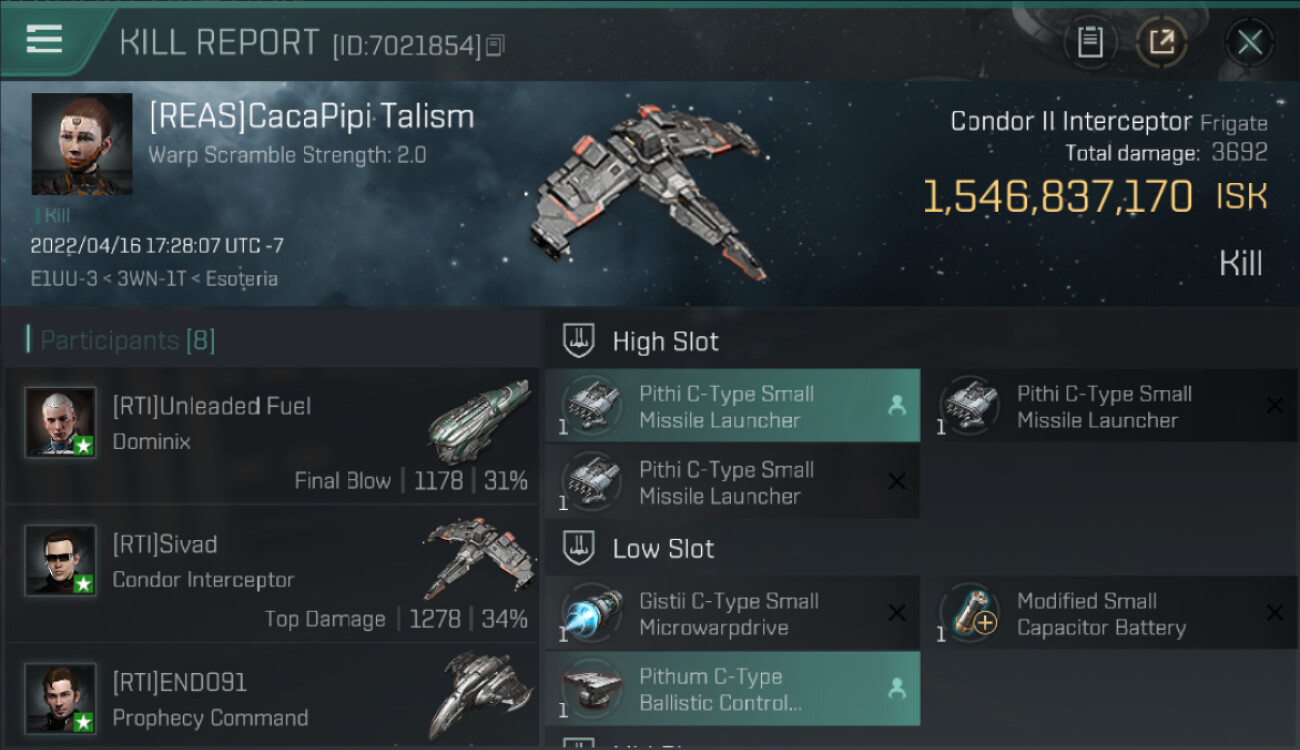
Task: Copy the kill report ID
Action: coord(497,45)
